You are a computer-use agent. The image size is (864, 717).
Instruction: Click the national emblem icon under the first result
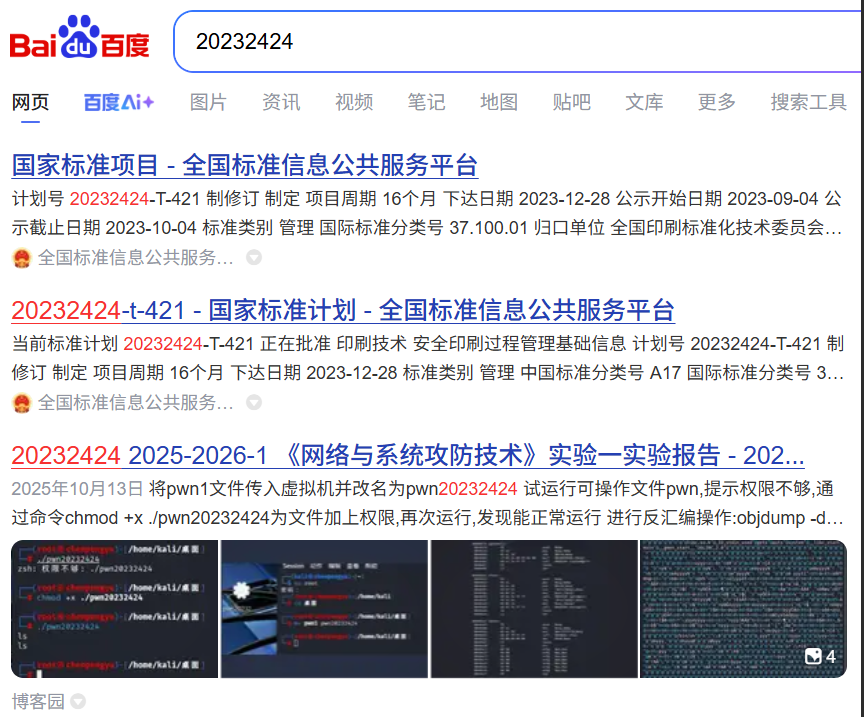22,257
